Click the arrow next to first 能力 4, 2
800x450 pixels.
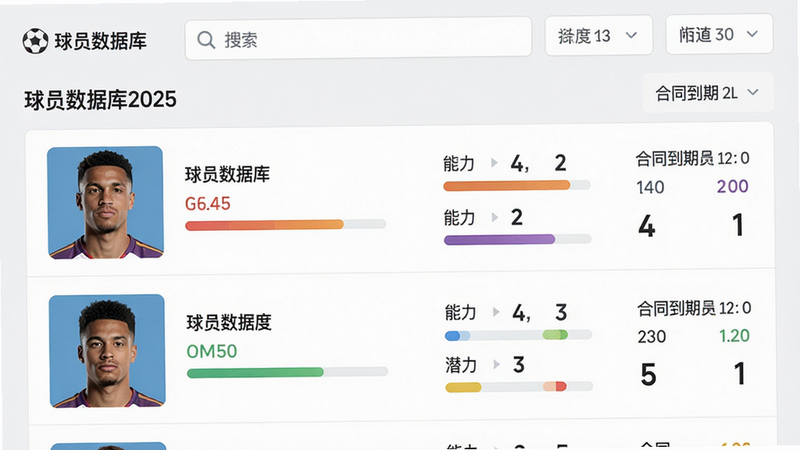pos(494,163)
